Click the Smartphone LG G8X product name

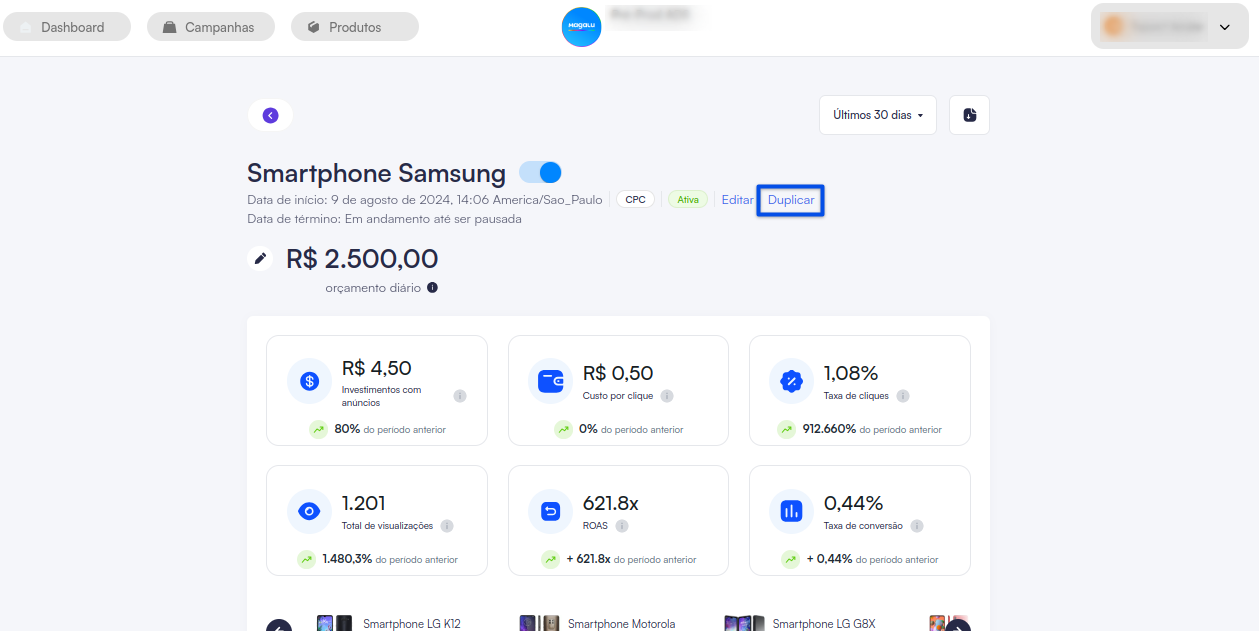coord(824,624)
